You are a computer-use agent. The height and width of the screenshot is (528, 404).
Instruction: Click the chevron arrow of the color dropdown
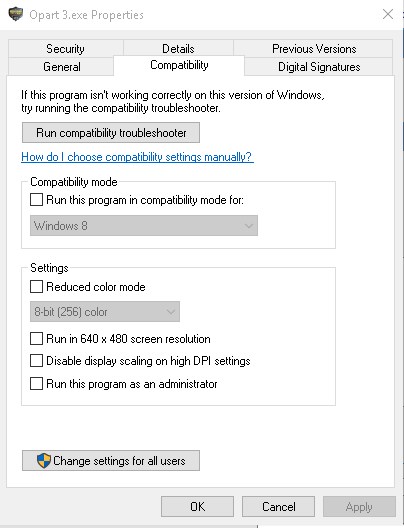tap(171, 312)
